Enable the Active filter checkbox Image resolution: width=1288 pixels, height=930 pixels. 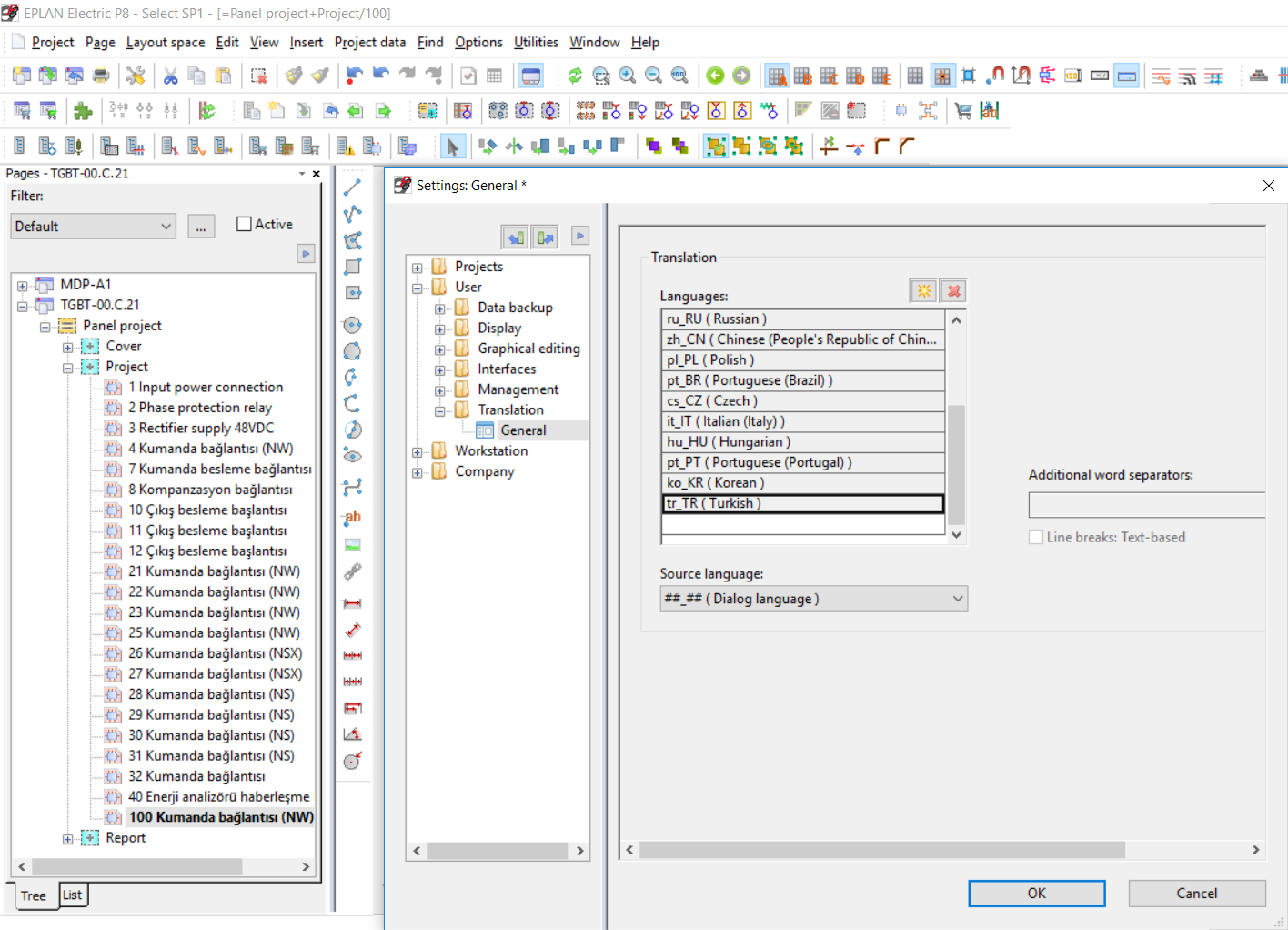(244, 224)
